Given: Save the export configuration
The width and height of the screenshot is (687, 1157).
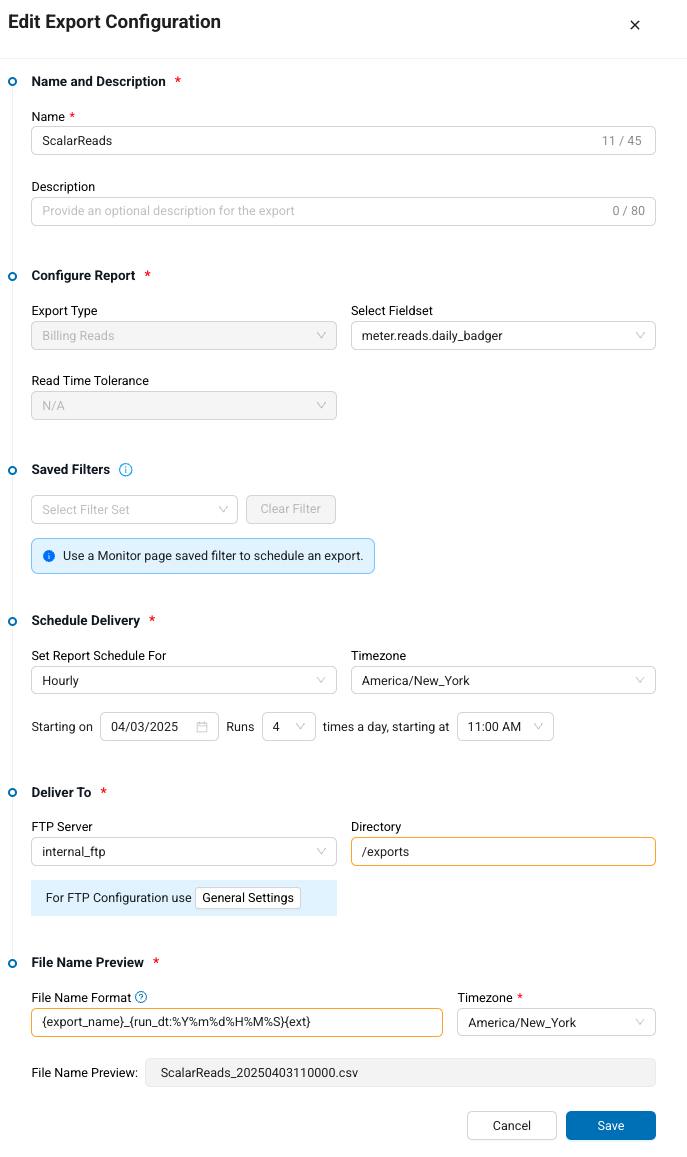Looking at the screenshot, I should coord(611,1126).
